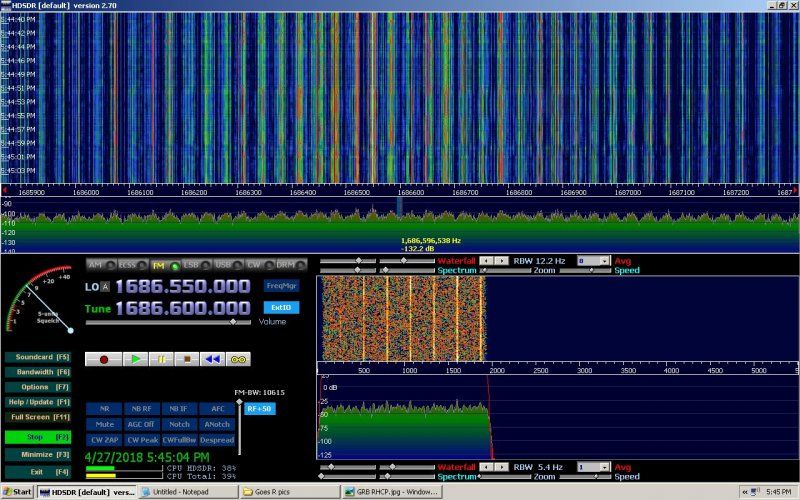
Task: Click 1686600 on the RF frequency scale
Action: (410, 192)
